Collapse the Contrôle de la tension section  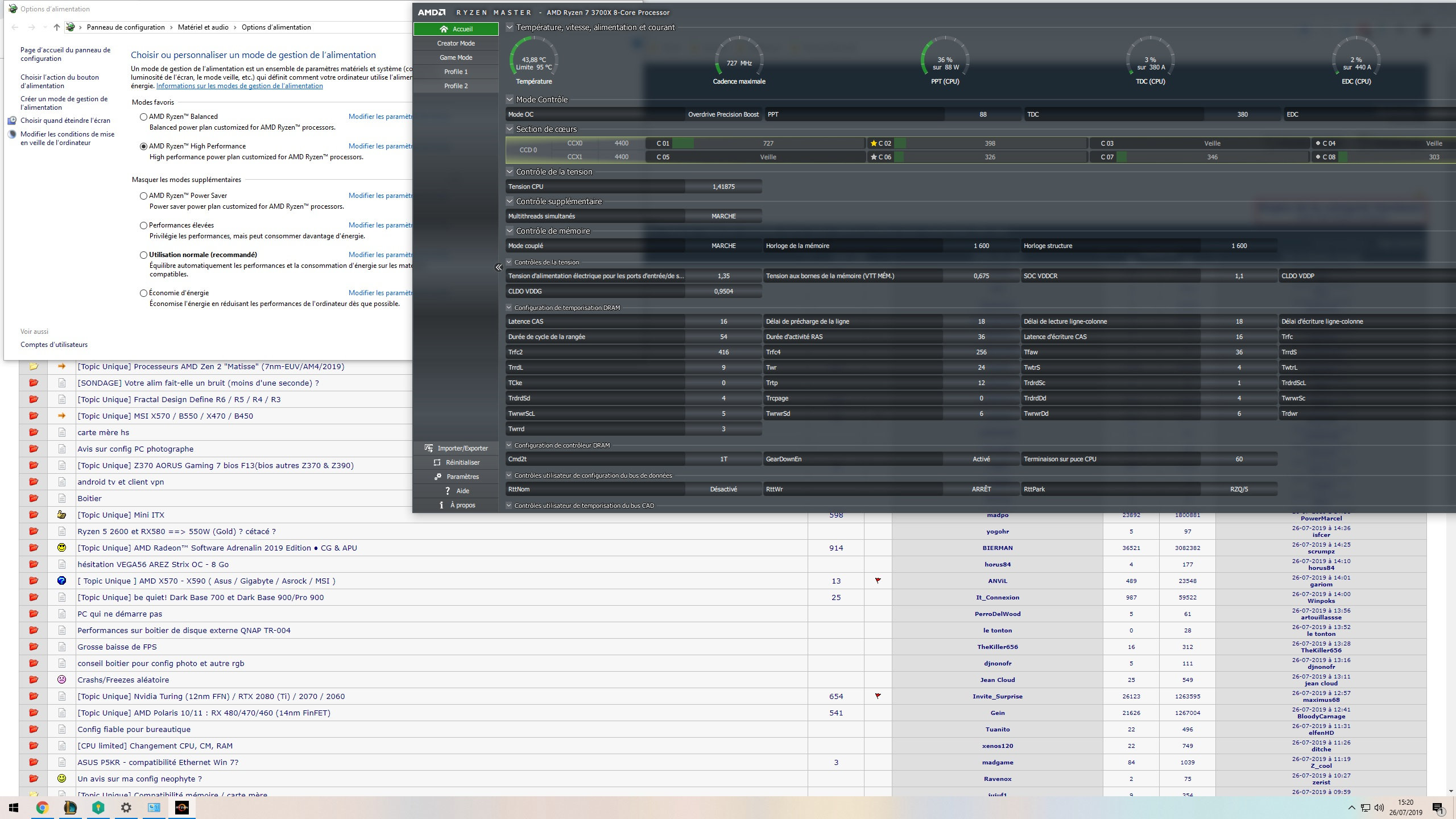pyautogui.click(x=510, y=172)
